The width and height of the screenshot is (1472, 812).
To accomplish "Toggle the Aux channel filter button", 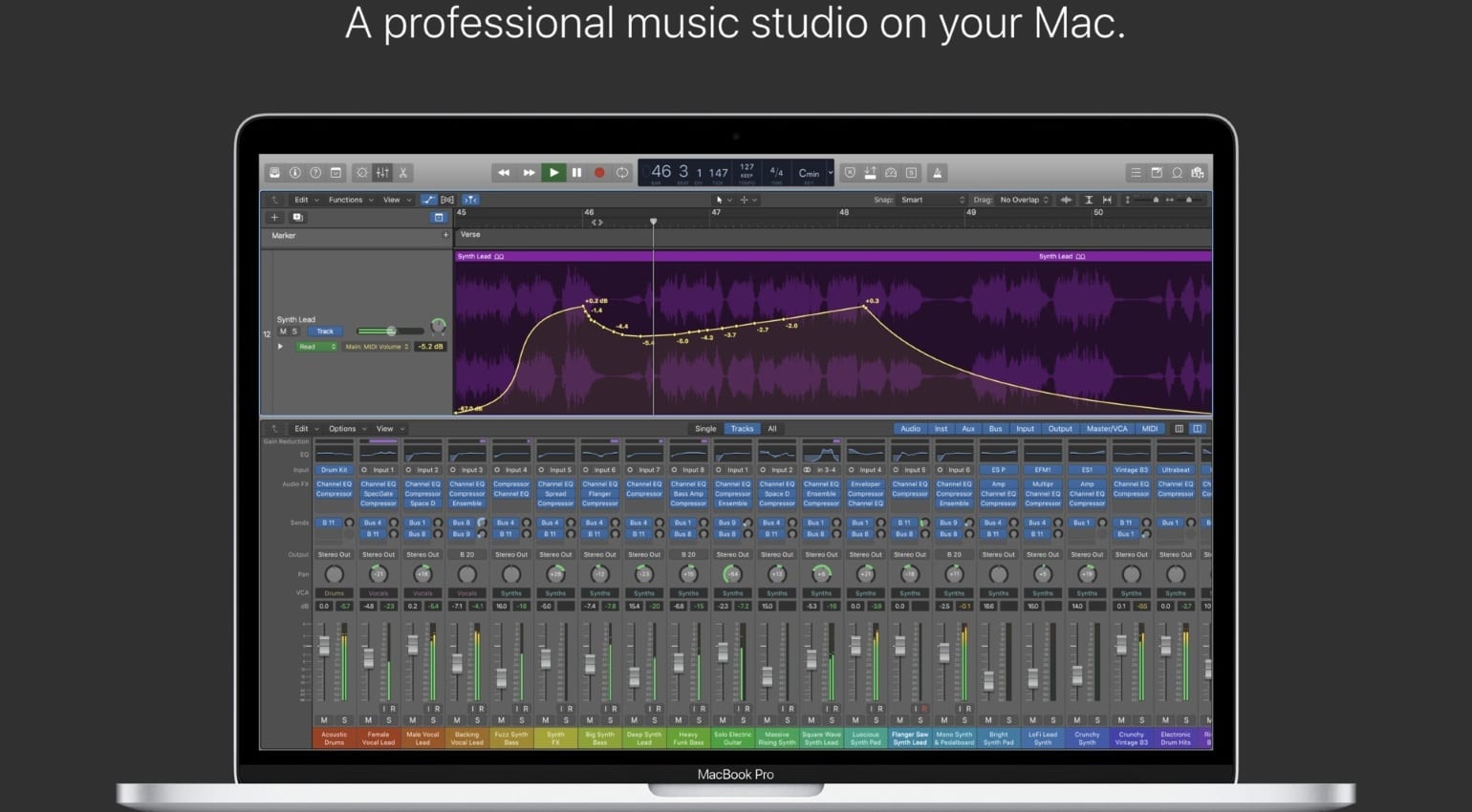I will (x=968, y=429).
